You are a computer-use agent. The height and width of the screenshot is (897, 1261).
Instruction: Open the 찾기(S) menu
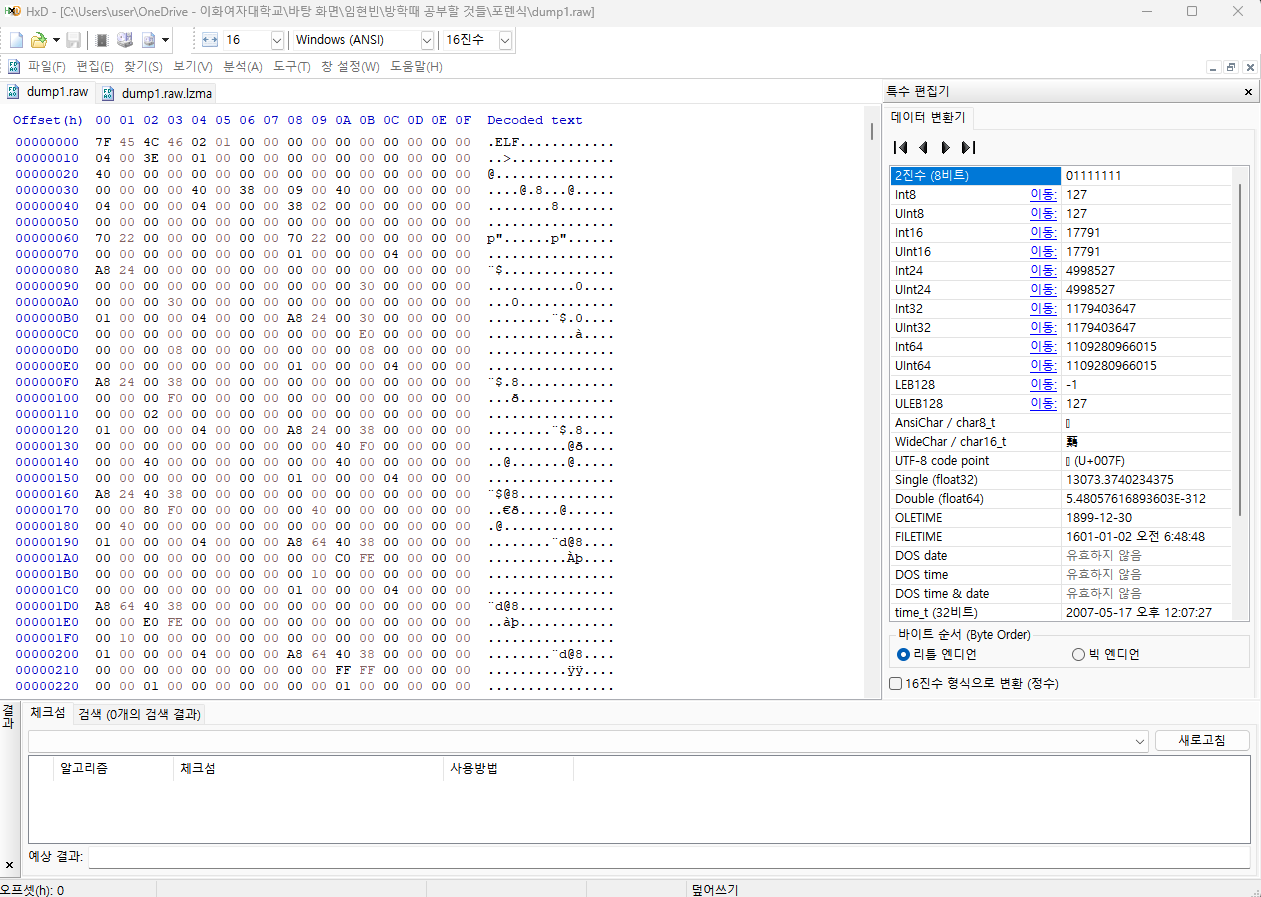143,67
